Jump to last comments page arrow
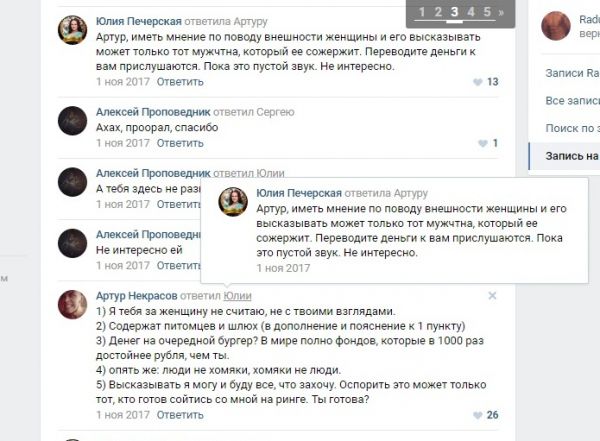Viewport: 600px width, 441px height. coord(501,13)
